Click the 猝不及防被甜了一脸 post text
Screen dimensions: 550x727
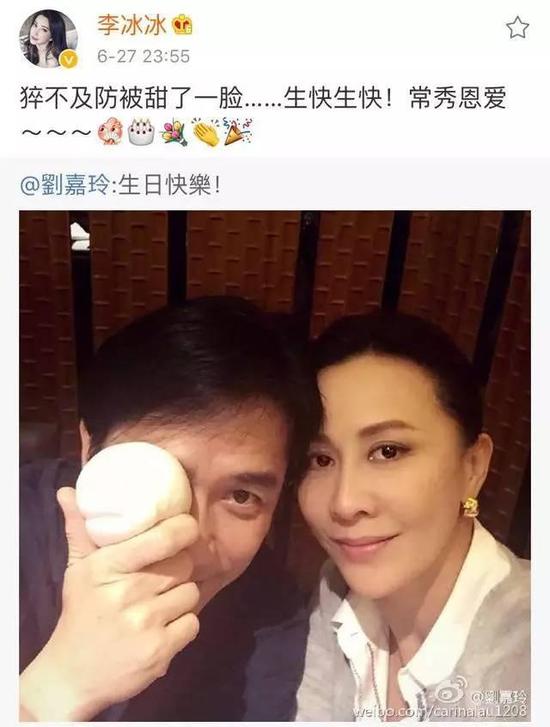(131, 99)
